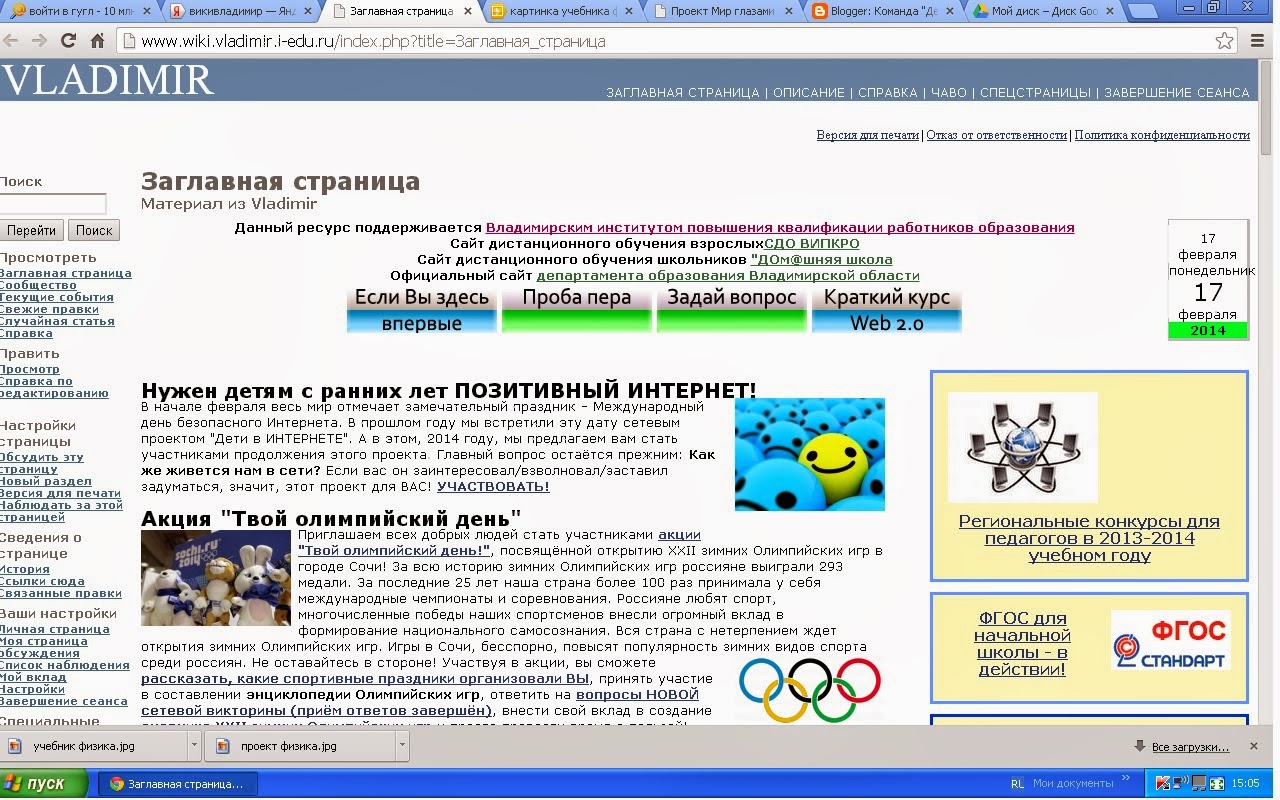Image resolution: width=1280 pixels, height=800 pixels.
Task: Click 'Краткий курс Web 2.0' banner button
Action: (x=886, y=310)
